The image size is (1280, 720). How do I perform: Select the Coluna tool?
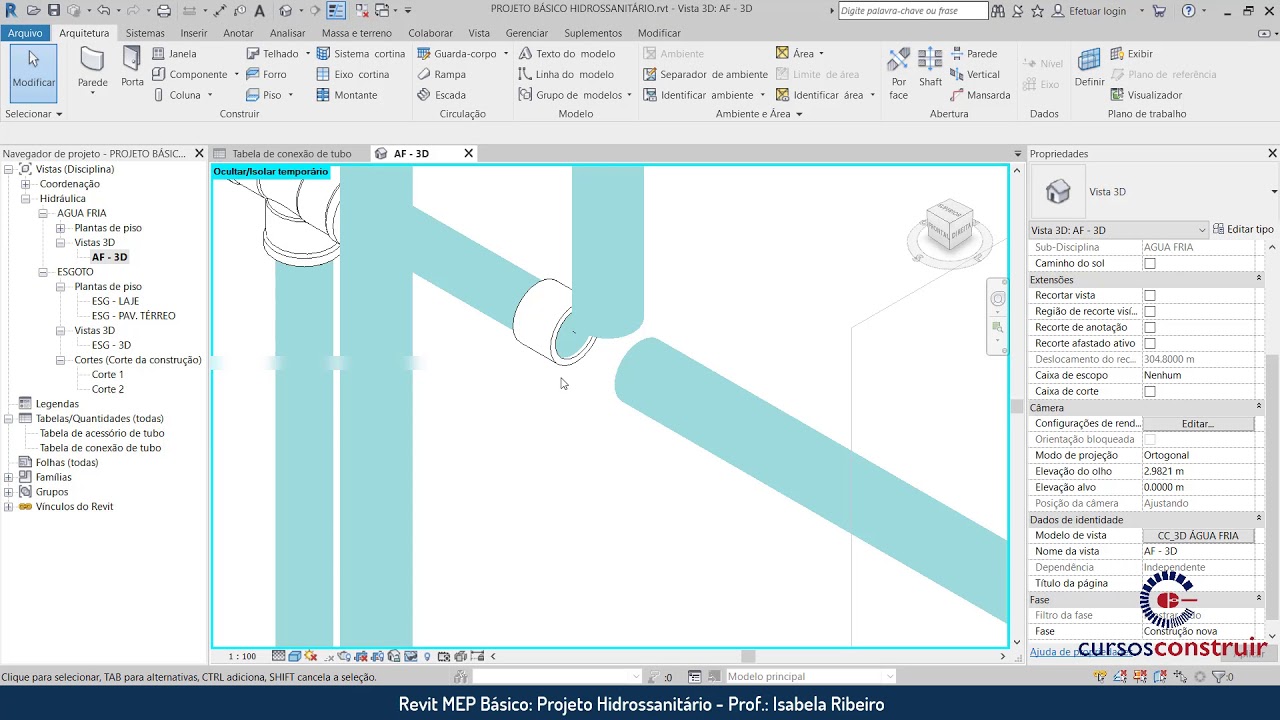[x=176, y=95]
